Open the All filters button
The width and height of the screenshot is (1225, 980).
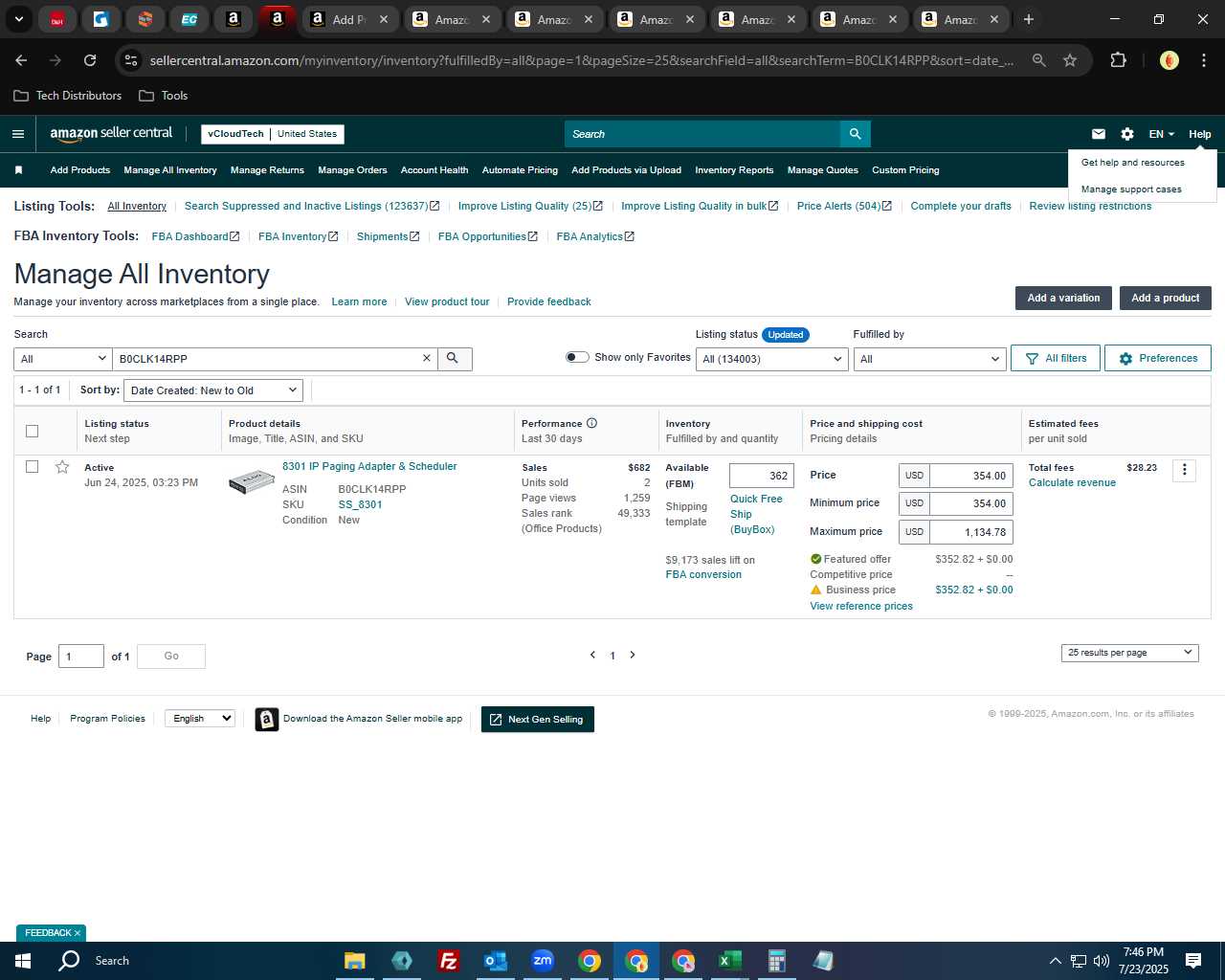pos(1056,358)
